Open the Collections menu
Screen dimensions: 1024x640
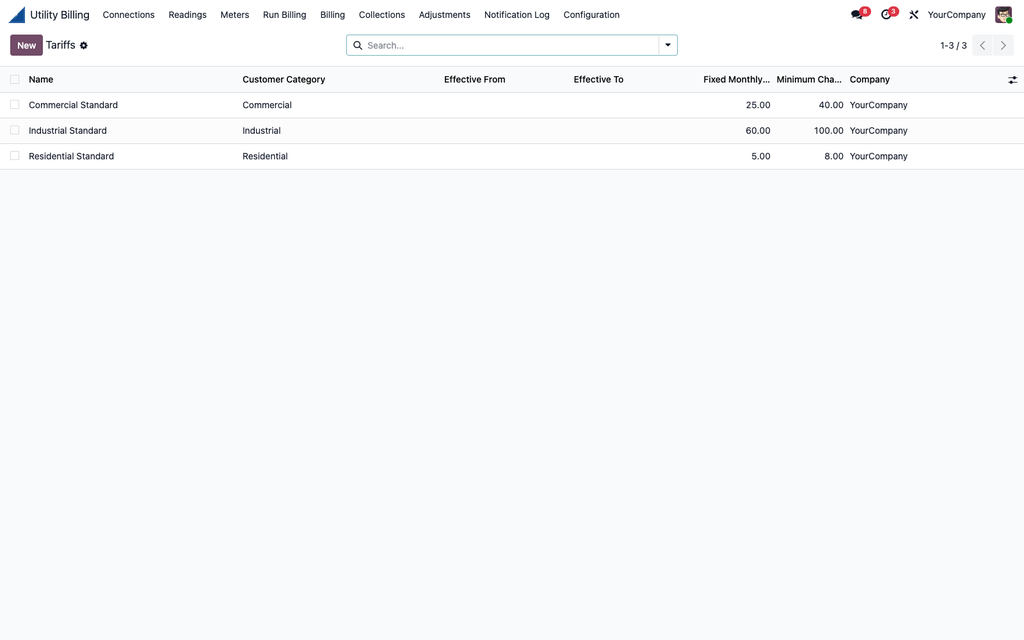[x=381, y=14]
